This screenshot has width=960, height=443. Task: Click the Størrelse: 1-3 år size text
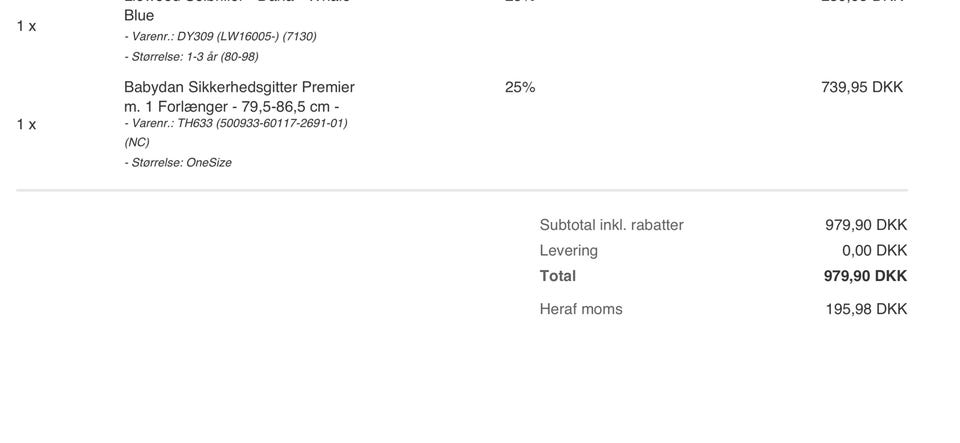(x=192, y=57)
